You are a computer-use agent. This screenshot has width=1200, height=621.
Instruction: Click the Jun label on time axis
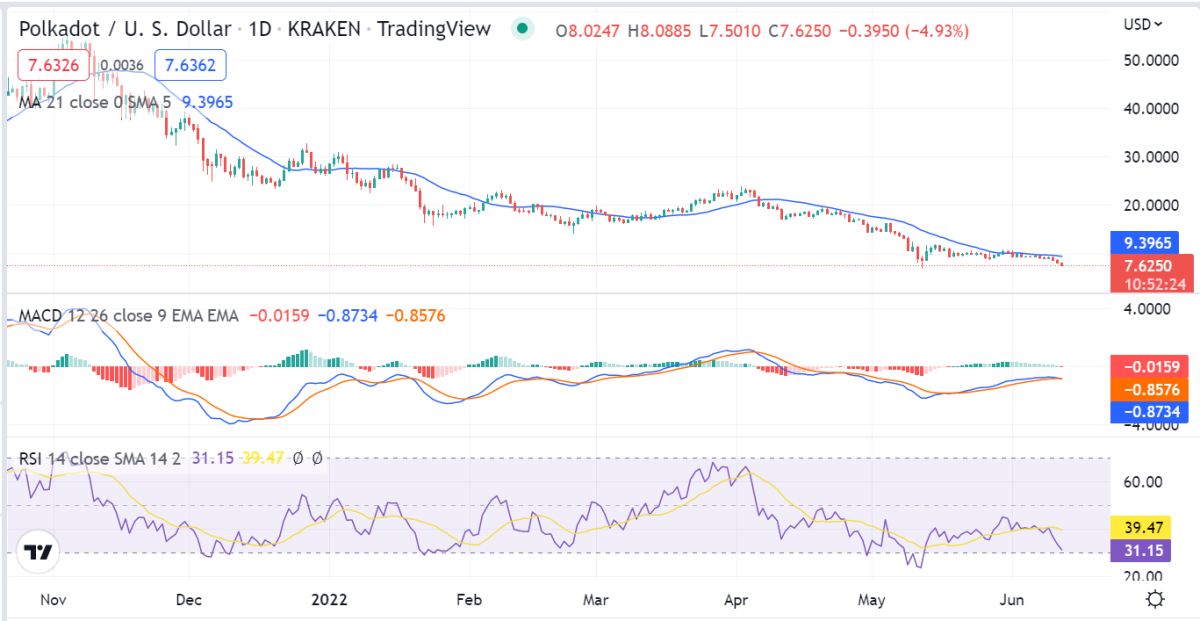[1013, 600]
